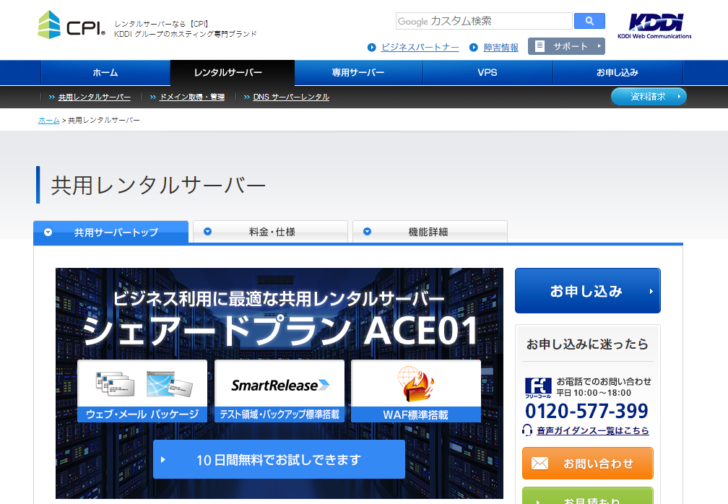Viewport: 728px width, 504px height.
Task: Click ウェブ・メール パッケージ card
Action: [x=142, y=391]
